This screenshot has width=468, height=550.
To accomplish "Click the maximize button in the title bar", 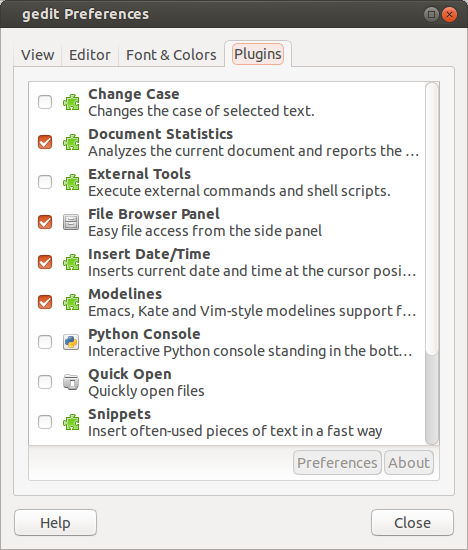I will 431,14.
